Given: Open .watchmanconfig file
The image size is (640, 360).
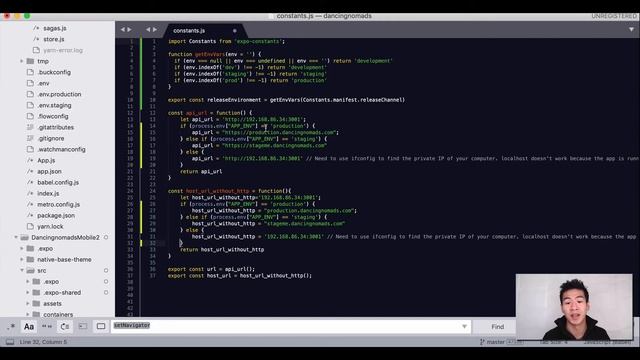Looking at the screenshot, I should pos(61,149).
